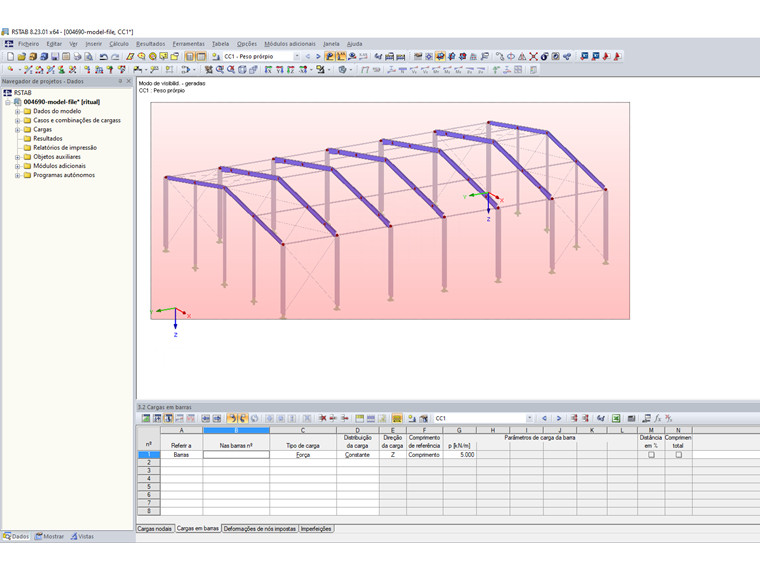Select row header number 2 in the table
The image size is (760, 570).
point(149,463)
